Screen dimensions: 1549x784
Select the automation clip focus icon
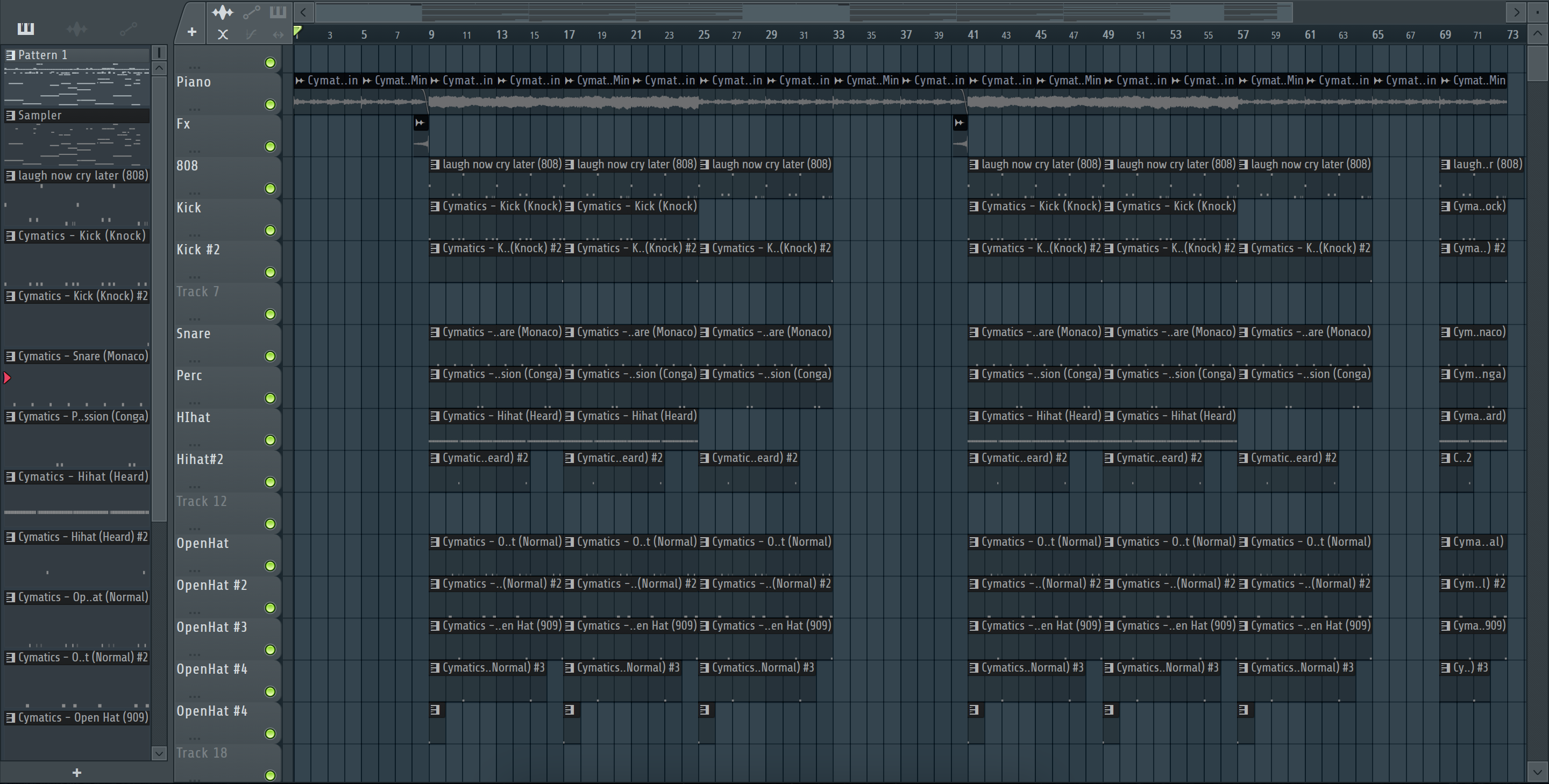[251, 12]
